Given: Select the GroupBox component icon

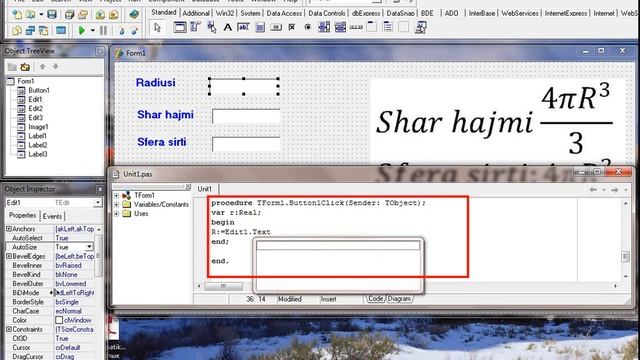Looking at the screenshot, I should point(372,28).
